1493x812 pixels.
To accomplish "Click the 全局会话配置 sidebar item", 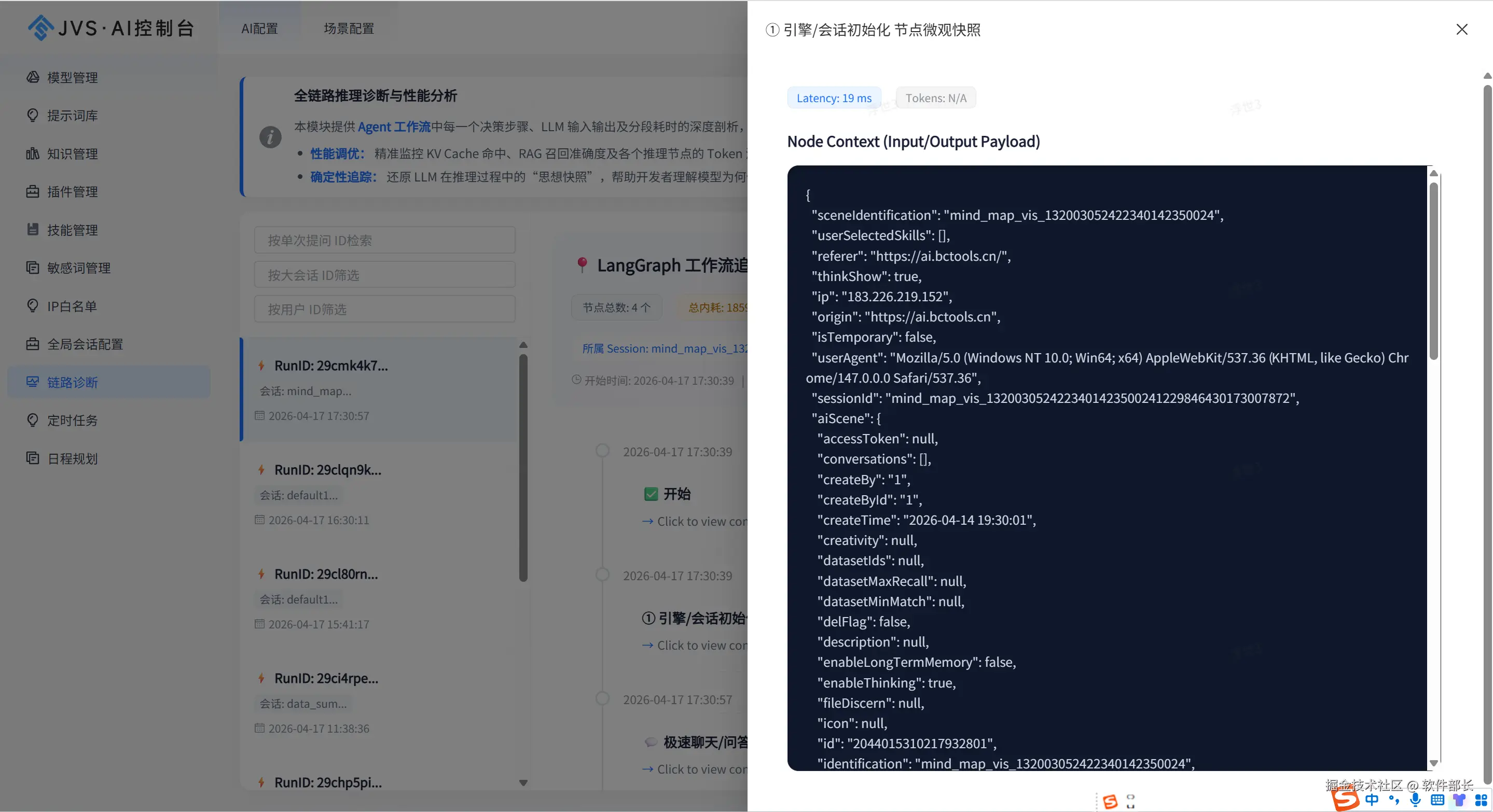I will point(85,344).
